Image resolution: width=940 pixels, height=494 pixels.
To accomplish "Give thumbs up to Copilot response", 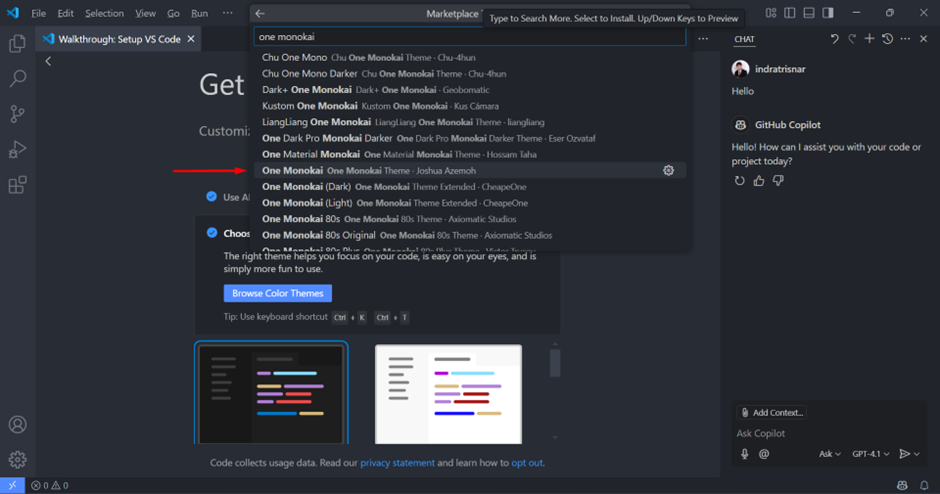I will pos(759,180).
